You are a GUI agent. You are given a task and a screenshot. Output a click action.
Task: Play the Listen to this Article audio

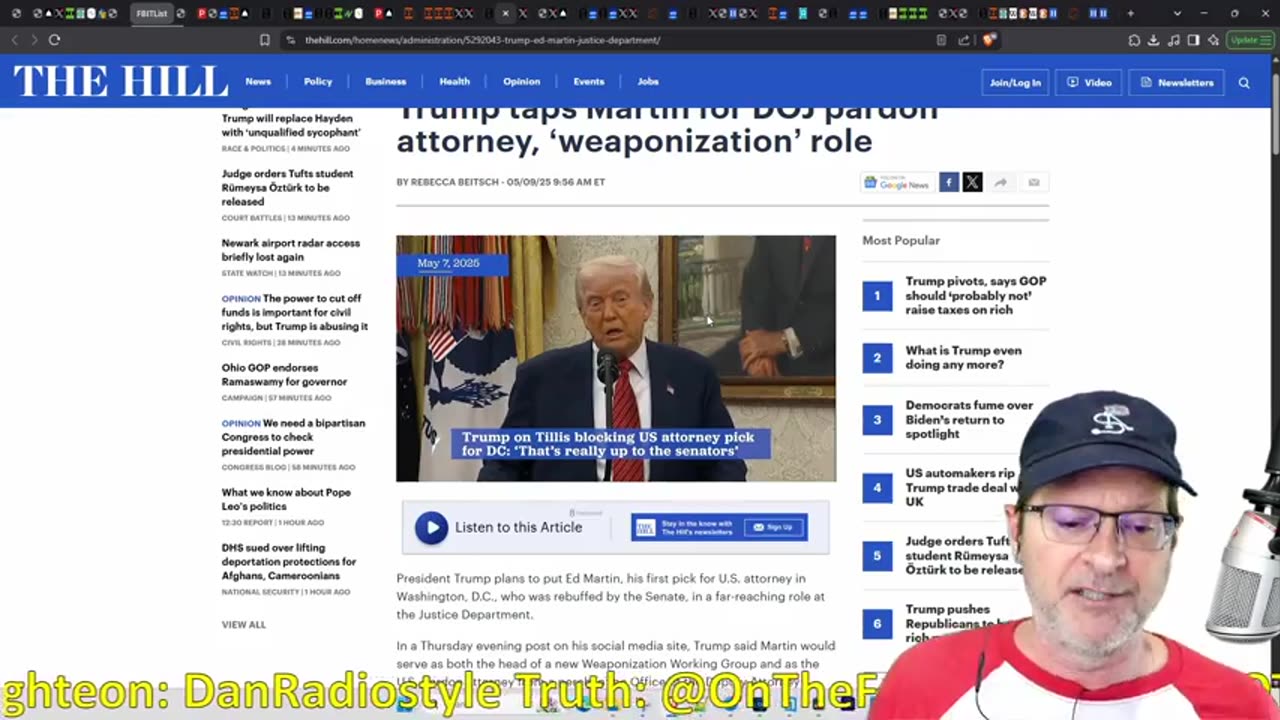pos(431,528)
